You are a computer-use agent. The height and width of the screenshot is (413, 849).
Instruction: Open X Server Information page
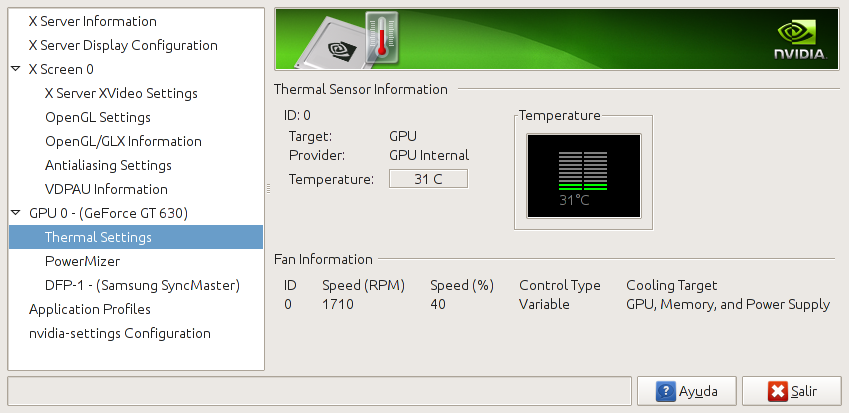[x=92, y=21]
